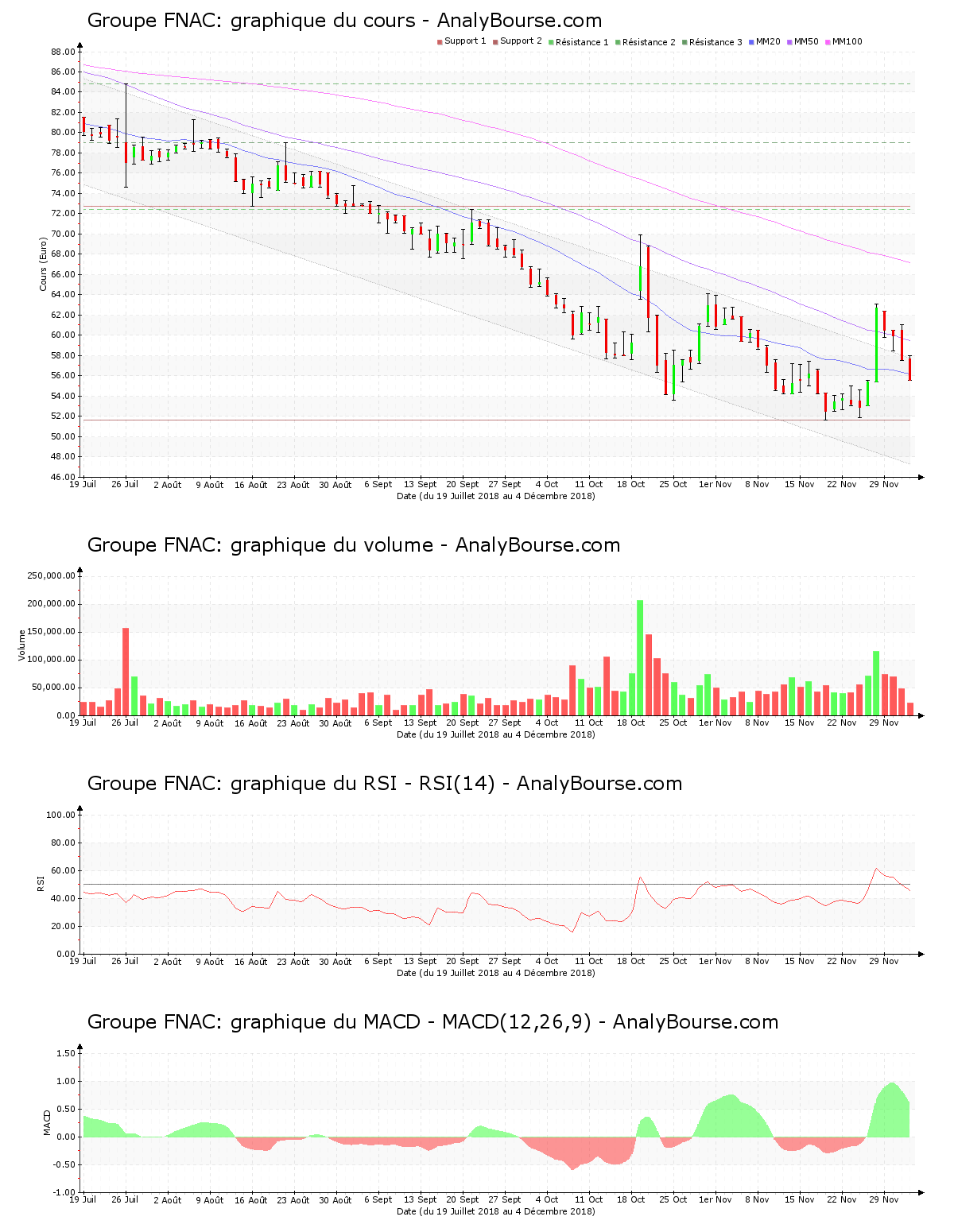Click the 'Volume' axis title
The width and height of the screenshot is (954, 1232).
point(22,645)
